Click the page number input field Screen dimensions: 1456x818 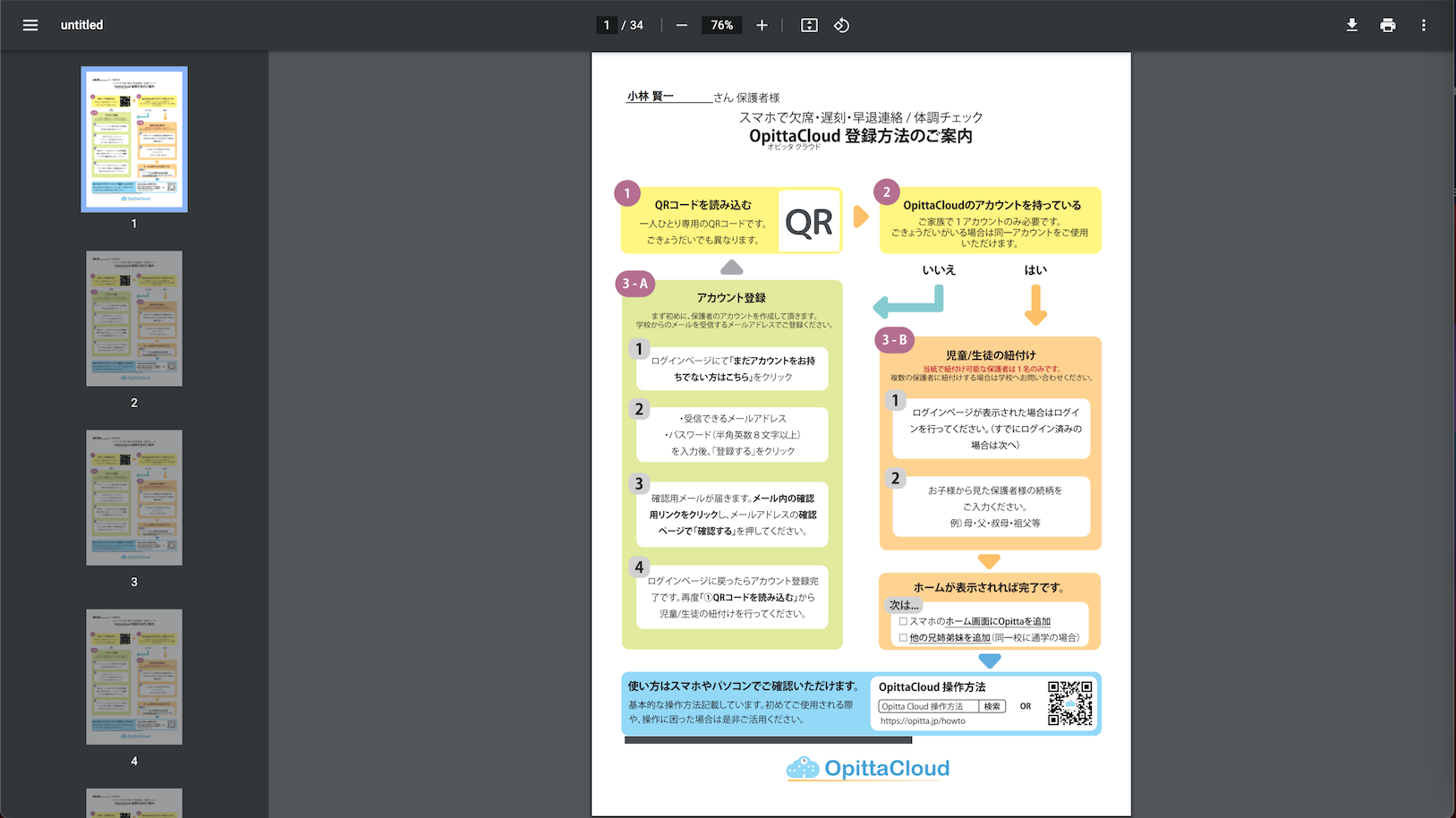(x=607, y=25)
